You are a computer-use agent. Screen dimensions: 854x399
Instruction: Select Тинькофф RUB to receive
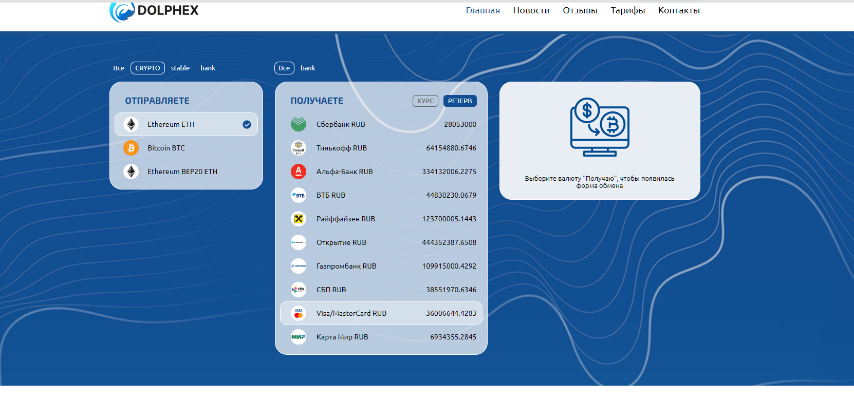tap(381, 148)
